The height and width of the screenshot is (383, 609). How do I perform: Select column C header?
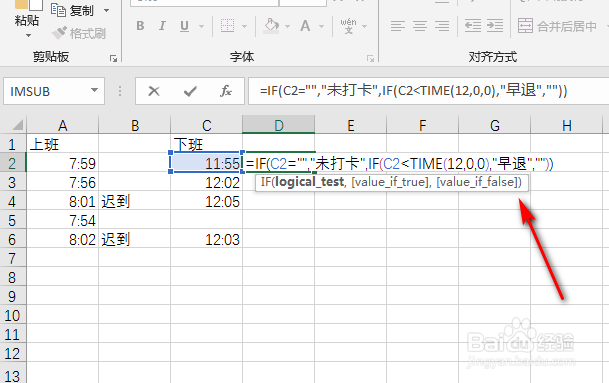tap(207, 125)
